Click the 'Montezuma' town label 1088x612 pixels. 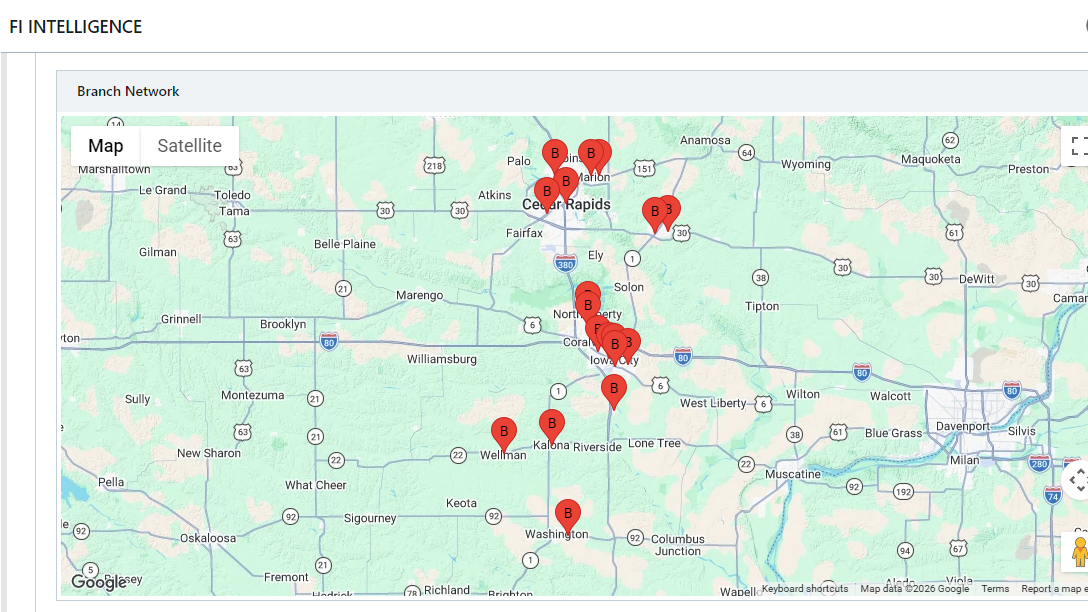coord(253,395)
